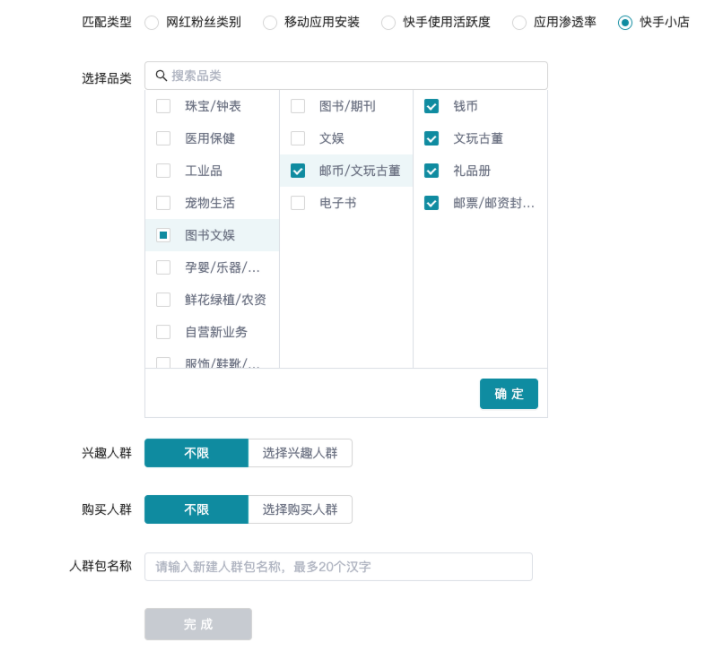Select the 图书文娱 category label

click(x=210, y=235)
